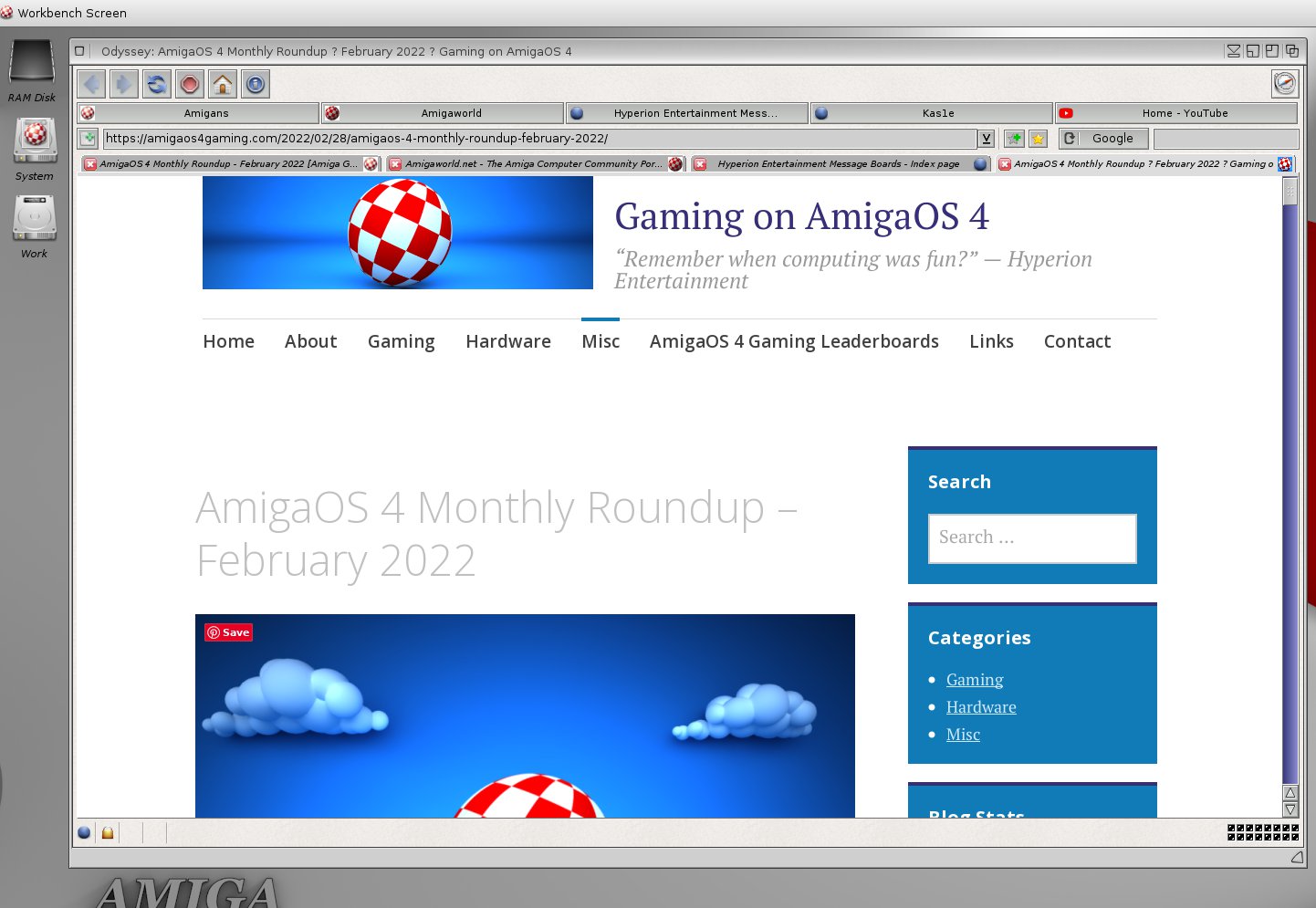
Task: Open the Home - YouTube quicklink
Action: pyautogui.click(x=1176, y=113)
